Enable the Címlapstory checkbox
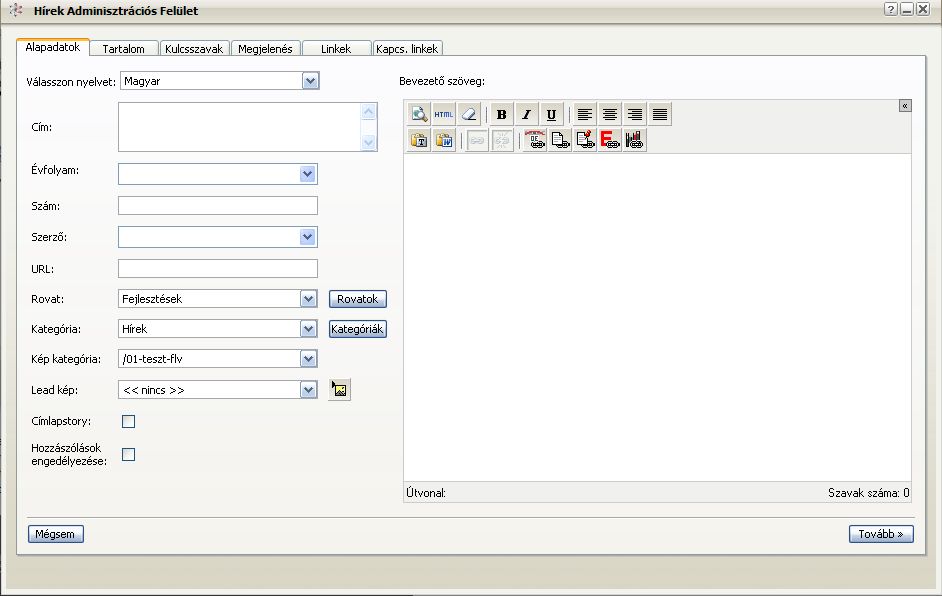Image resolution: width=942 pixels, height=596 pixels. [128, 421]
